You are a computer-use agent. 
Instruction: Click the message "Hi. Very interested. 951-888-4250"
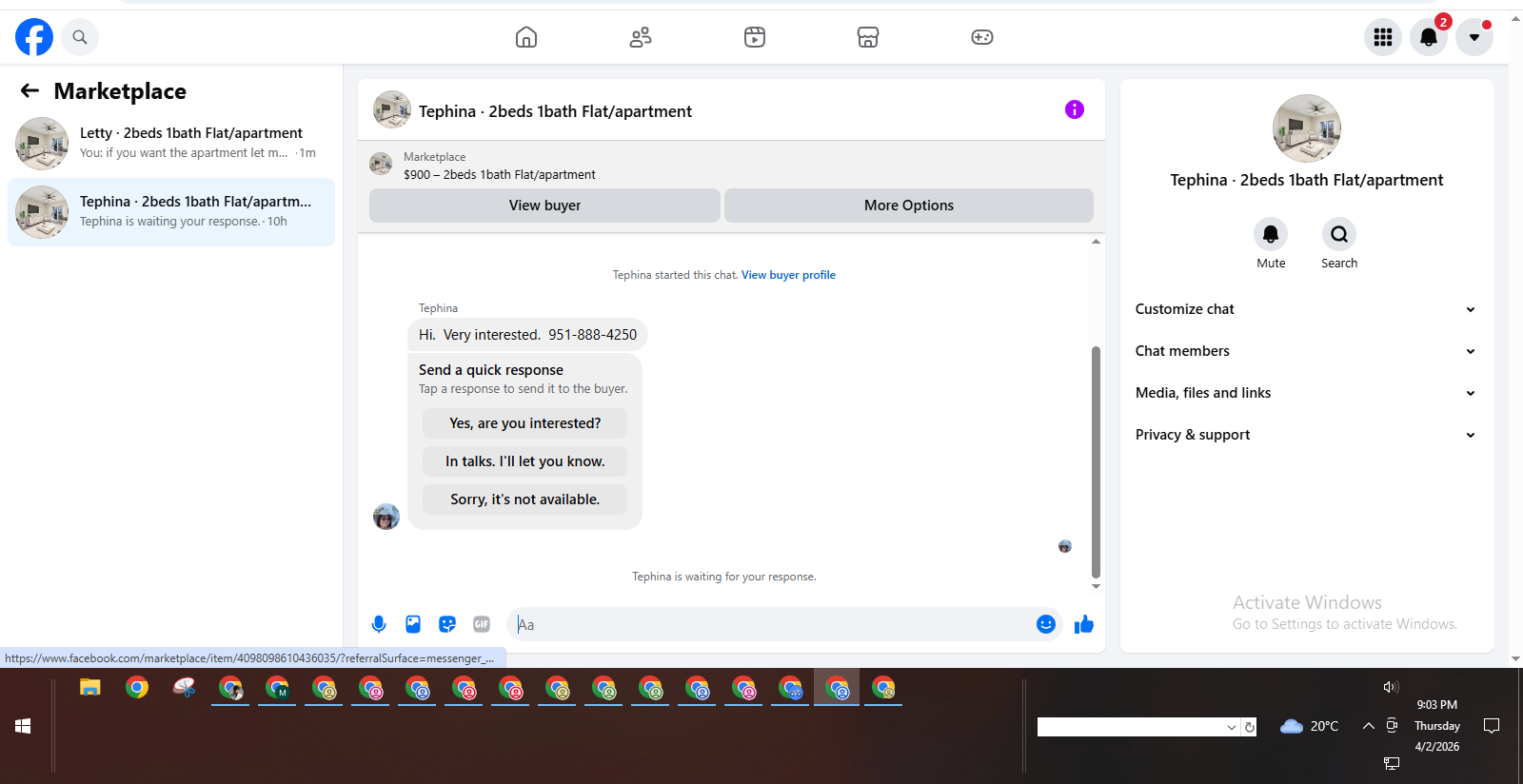[x=528, y=335]
